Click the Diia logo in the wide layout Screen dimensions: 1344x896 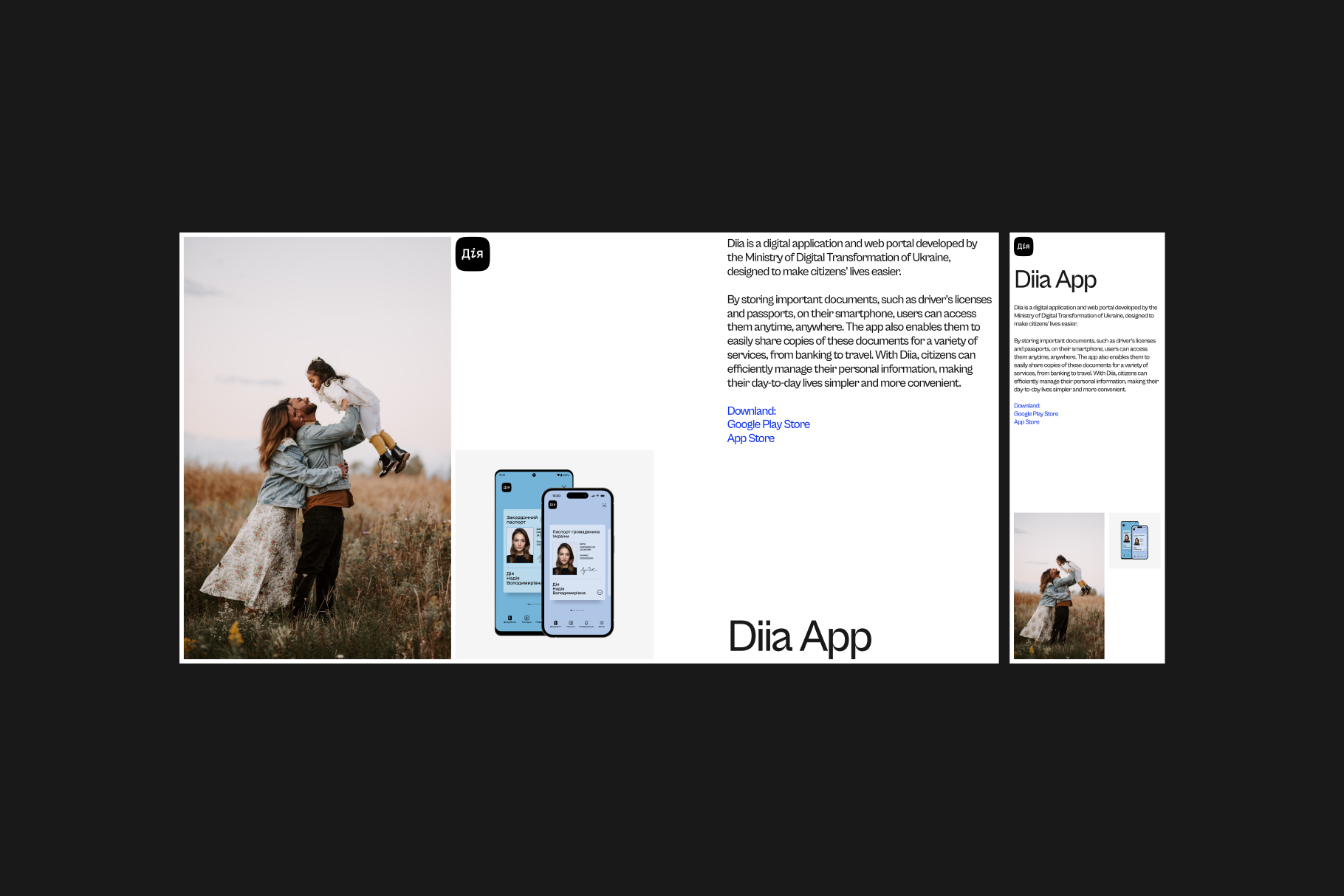pyautogui.click(x=473, y=254)
